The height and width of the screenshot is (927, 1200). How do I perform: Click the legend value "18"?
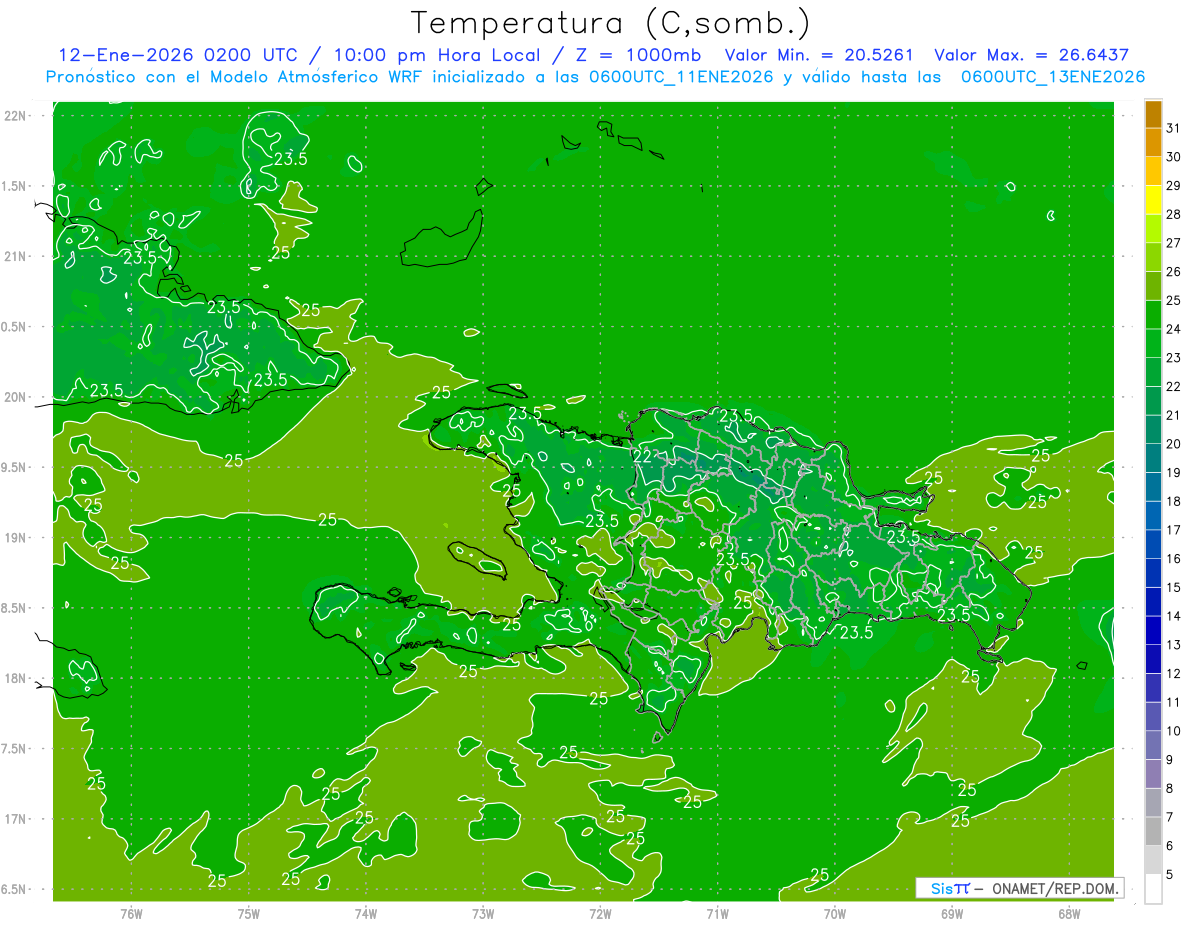click(x=1174, y=501)
